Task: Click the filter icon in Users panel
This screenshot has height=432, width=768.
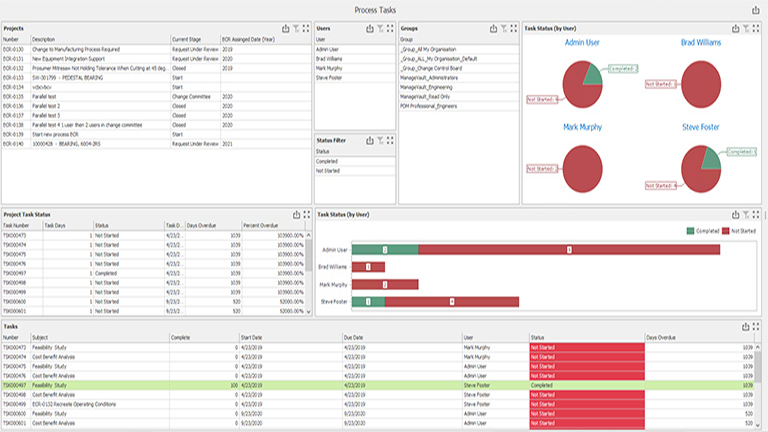Action: click(380, 29)
